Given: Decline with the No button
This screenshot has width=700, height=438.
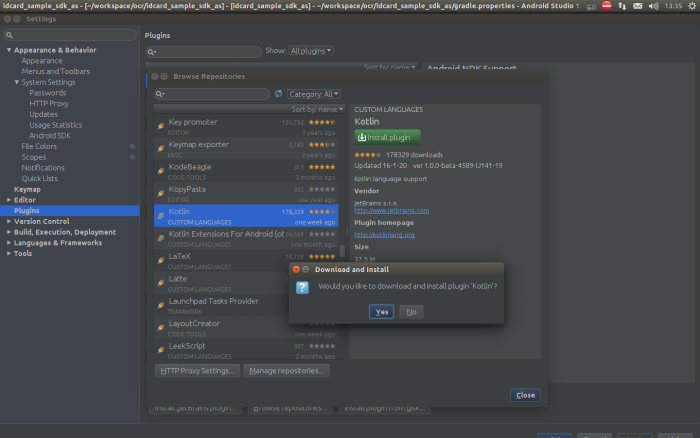Looking at the screenshot, I should click(x=411, y=312).
